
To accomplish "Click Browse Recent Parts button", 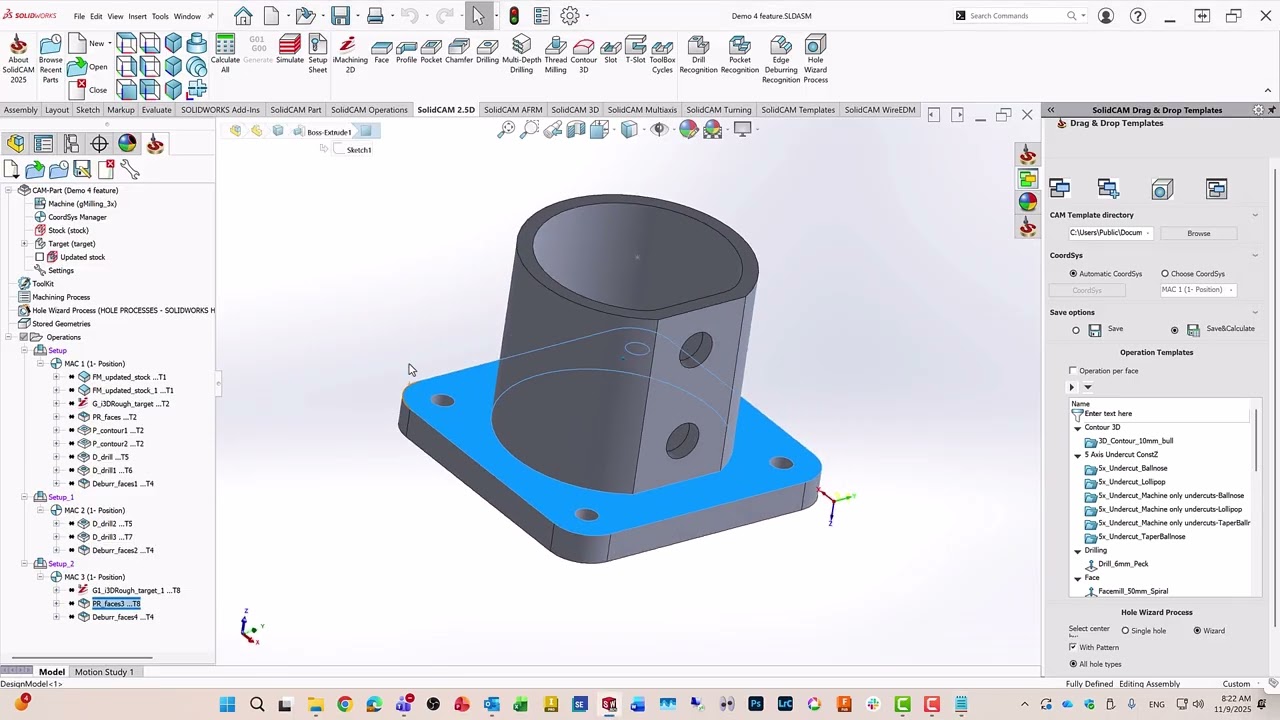I will pyautogui.click(x=50, y=60).
